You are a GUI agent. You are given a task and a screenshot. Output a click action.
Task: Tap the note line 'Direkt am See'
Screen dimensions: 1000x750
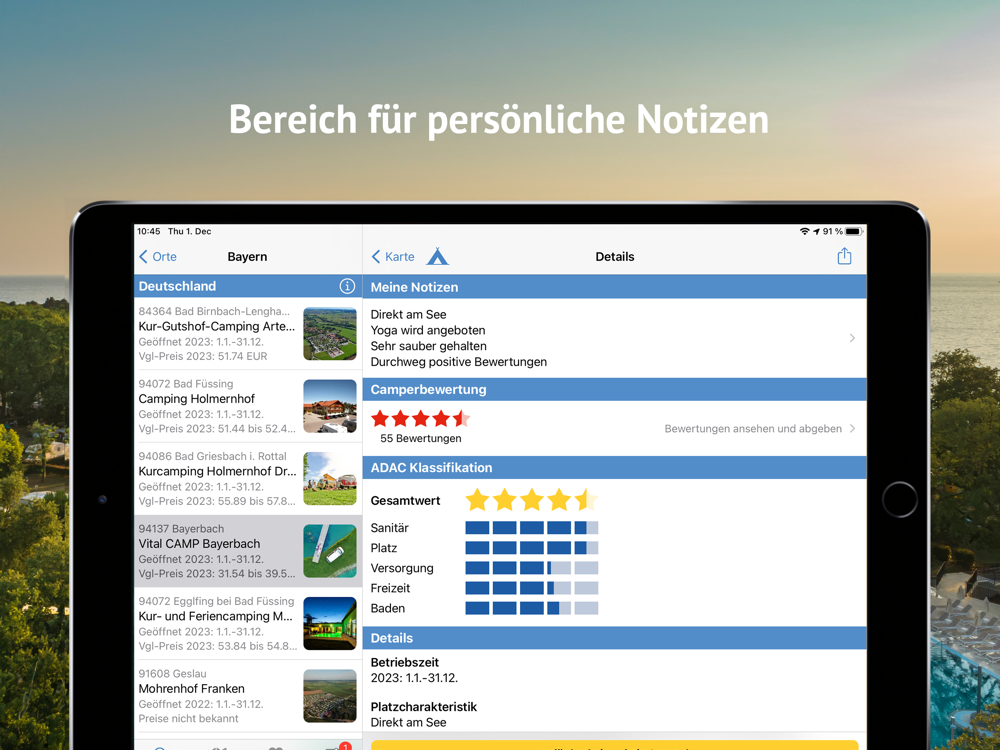coord(408,314)
